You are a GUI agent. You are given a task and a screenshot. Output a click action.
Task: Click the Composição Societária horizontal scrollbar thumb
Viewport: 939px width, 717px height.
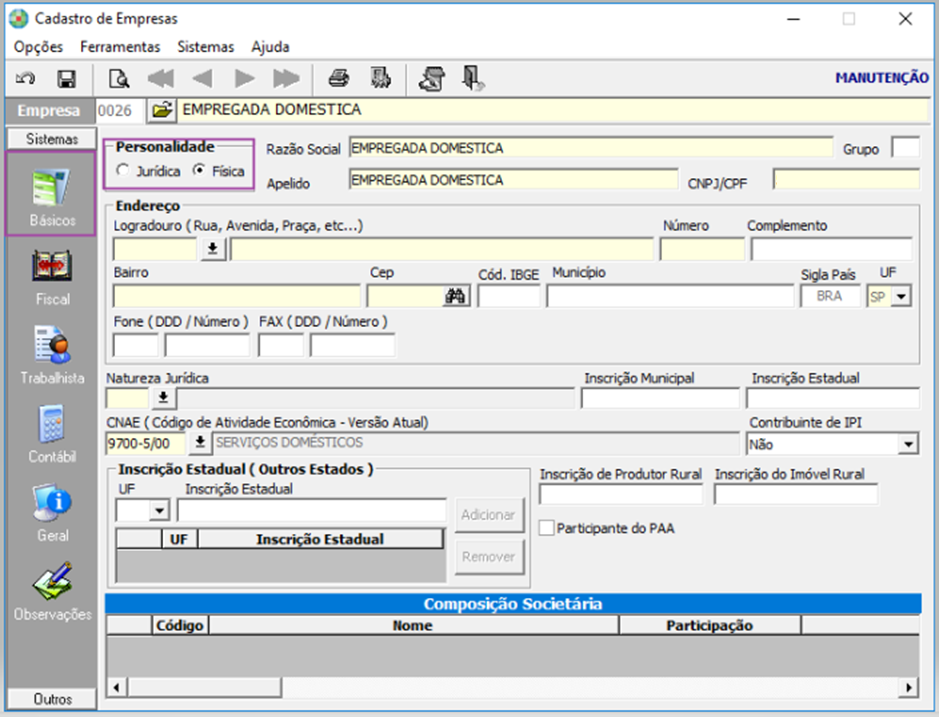(204, 687)
